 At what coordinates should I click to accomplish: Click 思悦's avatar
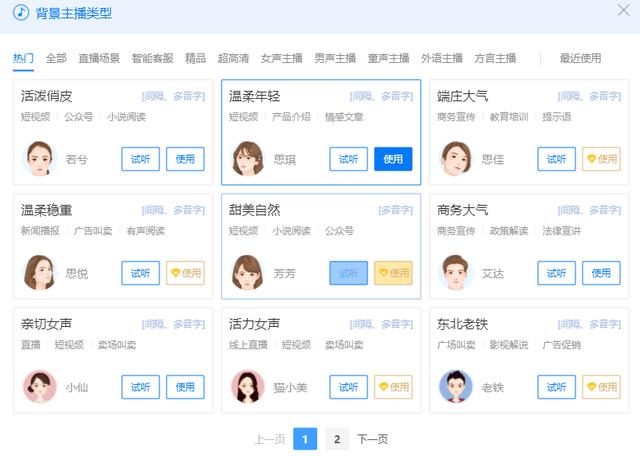point(40,272)
